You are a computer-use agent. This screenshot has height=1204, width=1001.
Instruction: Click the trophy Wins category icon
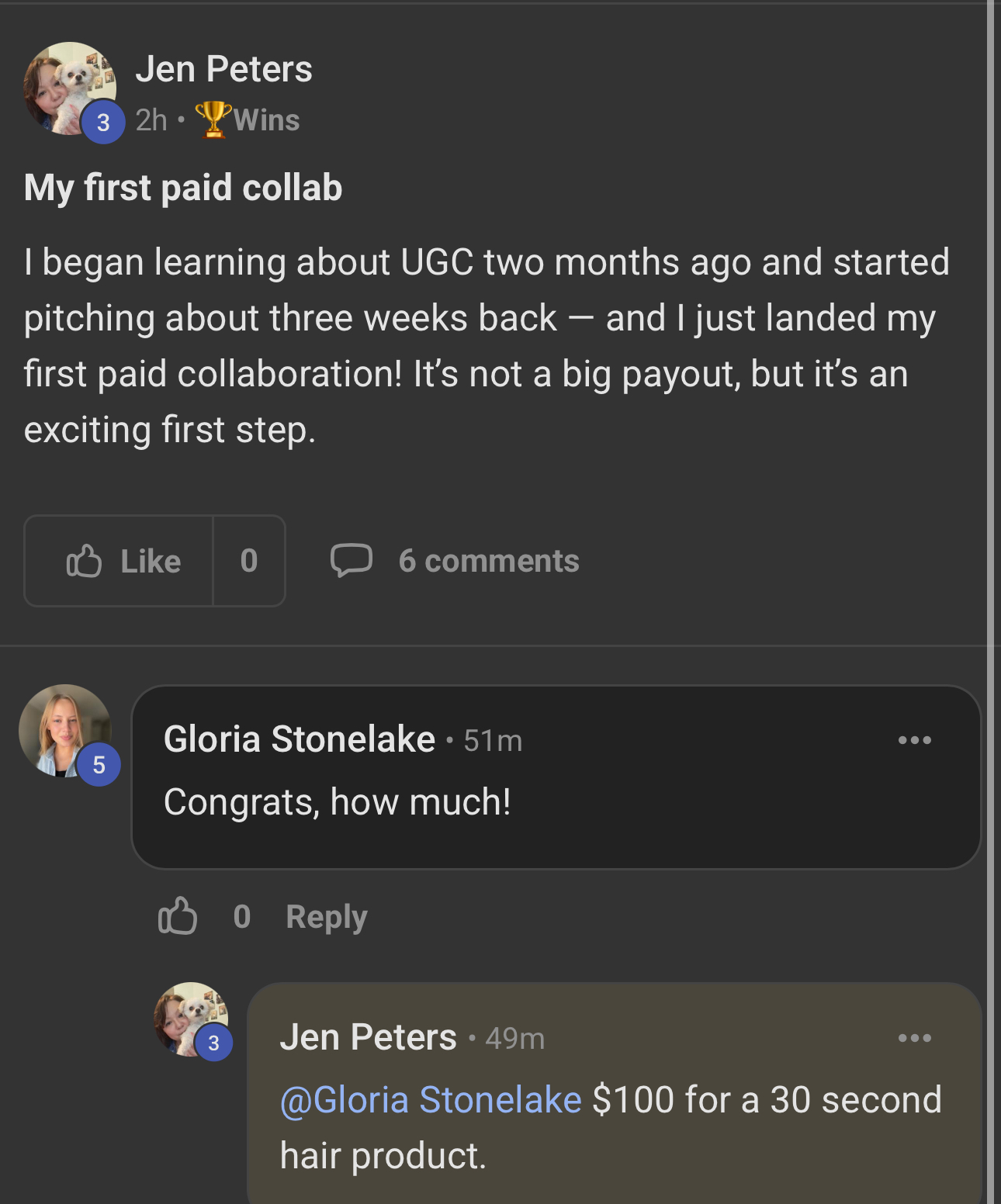point(213,119)
